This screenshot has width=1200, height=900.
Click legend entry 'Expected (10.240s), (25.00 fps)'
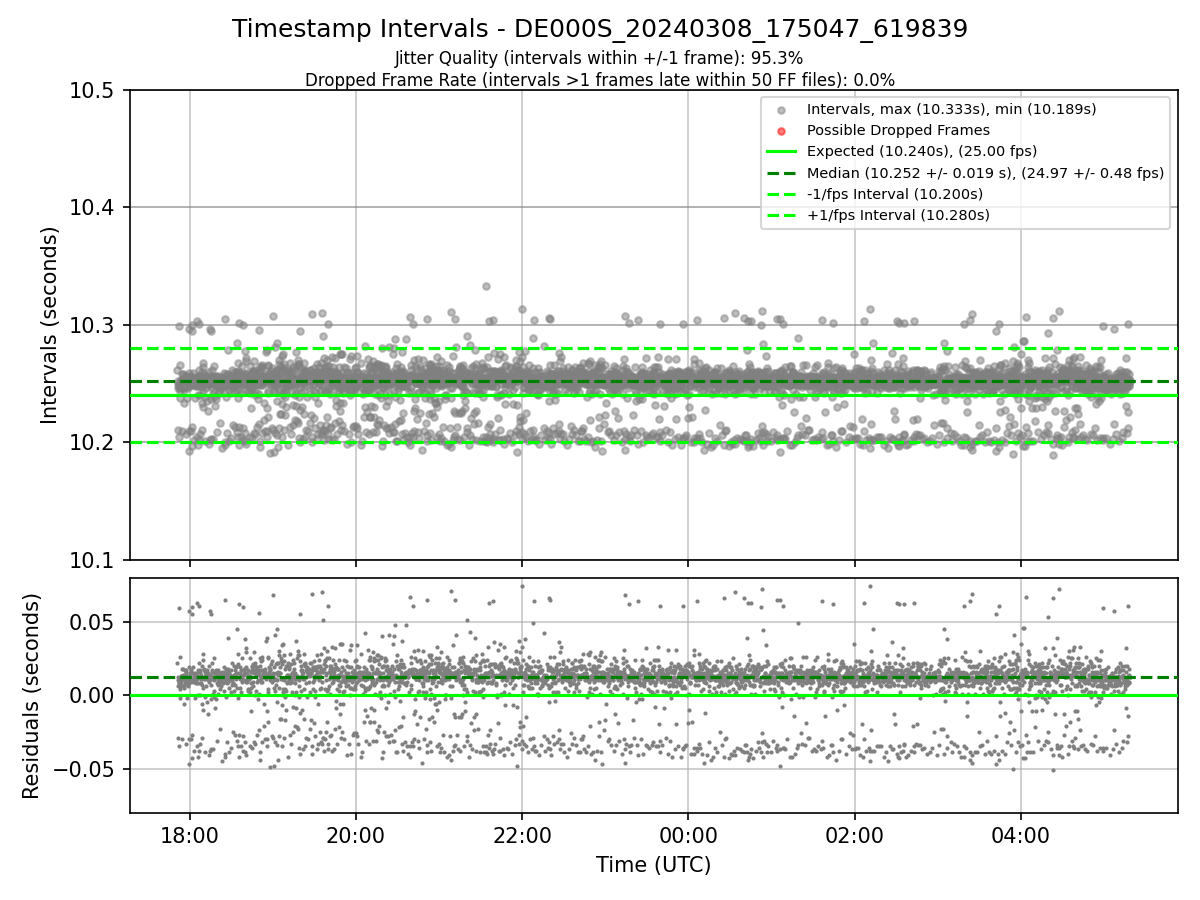(921, 151)
